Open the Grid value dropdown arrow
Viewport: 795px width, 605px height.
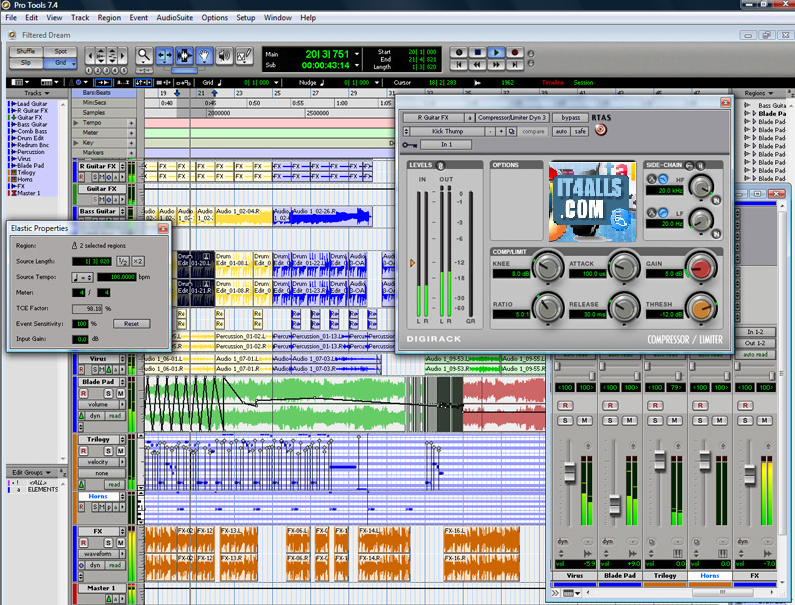click(276, 83)
